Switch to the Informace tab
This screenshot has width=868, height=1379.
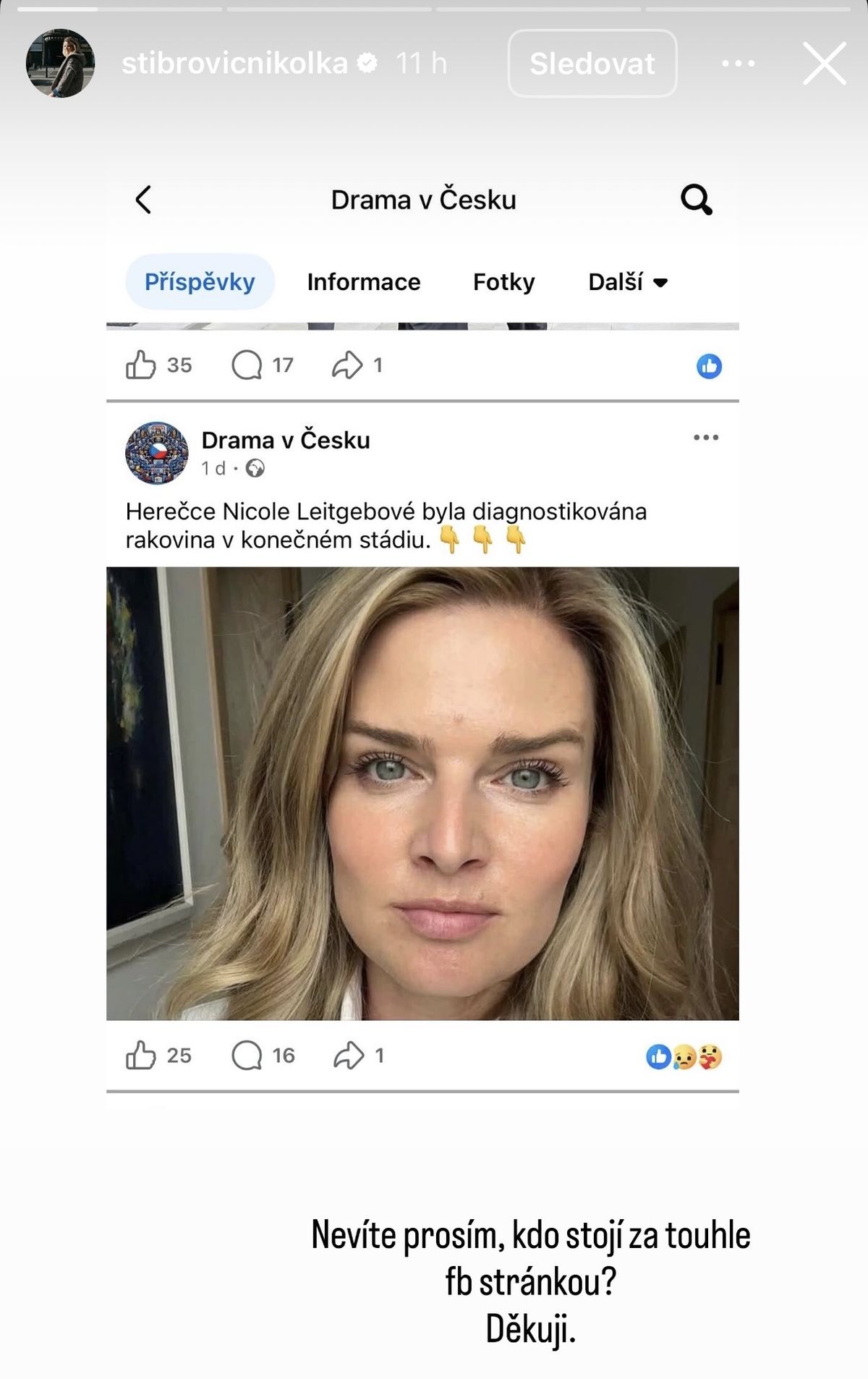click(363, 282)
